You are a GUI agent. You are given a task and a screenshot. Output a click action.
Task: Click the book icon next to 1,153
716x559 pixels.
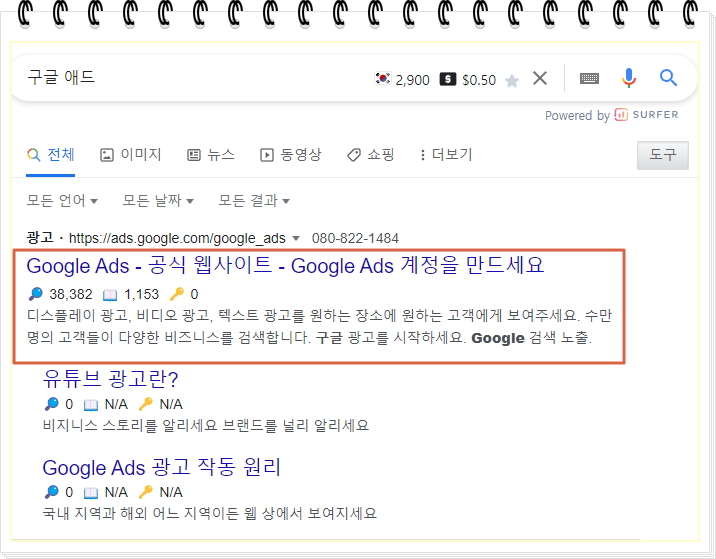point(110,295)
